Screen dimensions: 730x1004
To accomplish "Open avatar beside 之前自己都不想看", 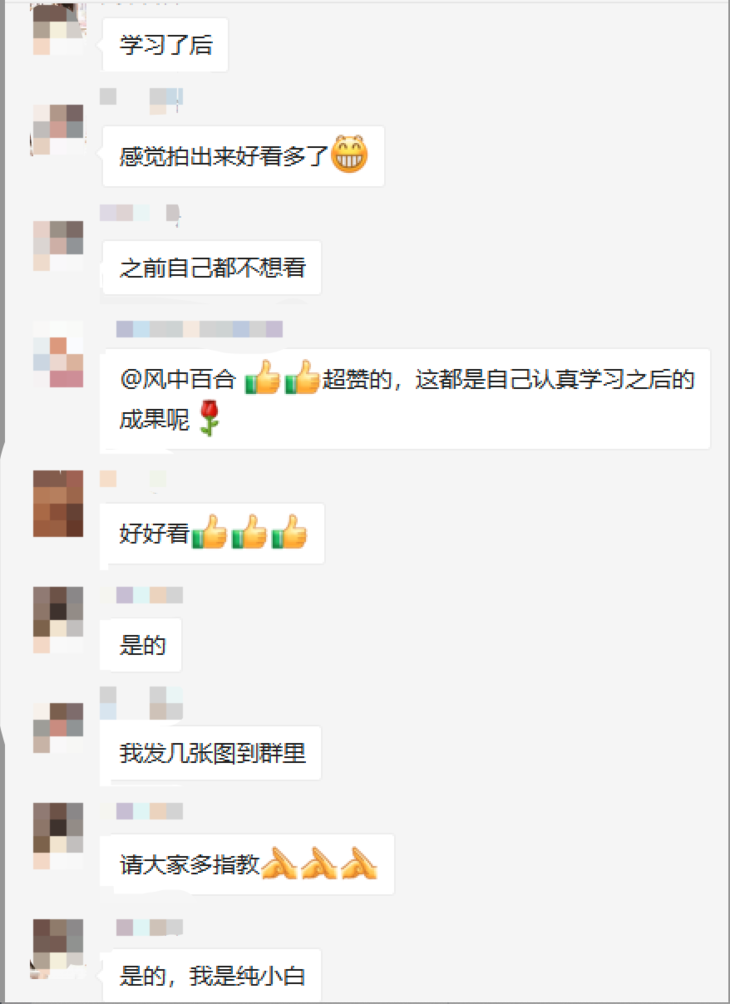I will (58, 246).
